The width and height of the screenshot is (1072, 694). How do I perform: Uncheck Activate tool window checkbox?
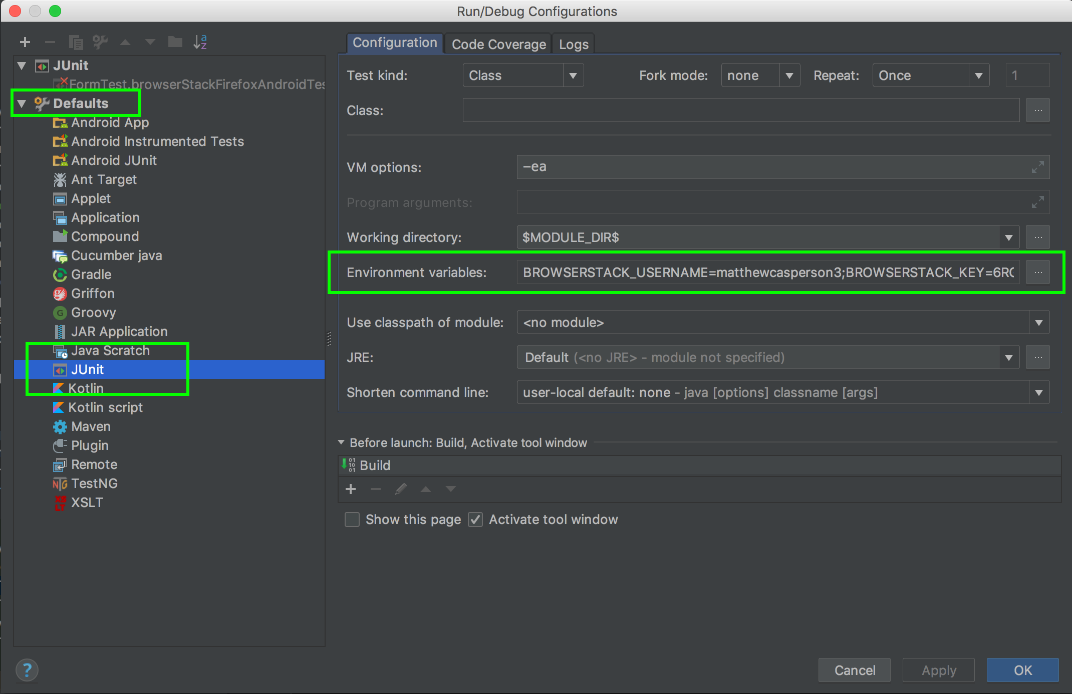[476, 520]
